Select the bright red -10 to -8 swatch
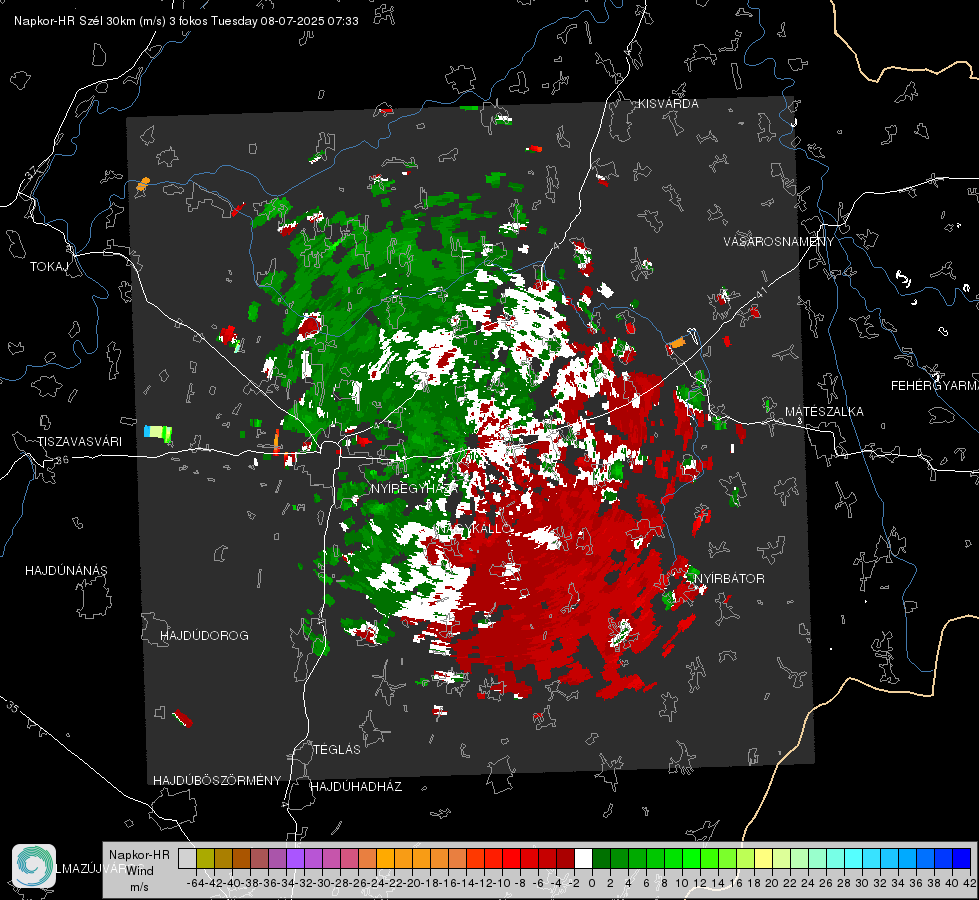This screenshot has width=979, height=900. (511, 858)
